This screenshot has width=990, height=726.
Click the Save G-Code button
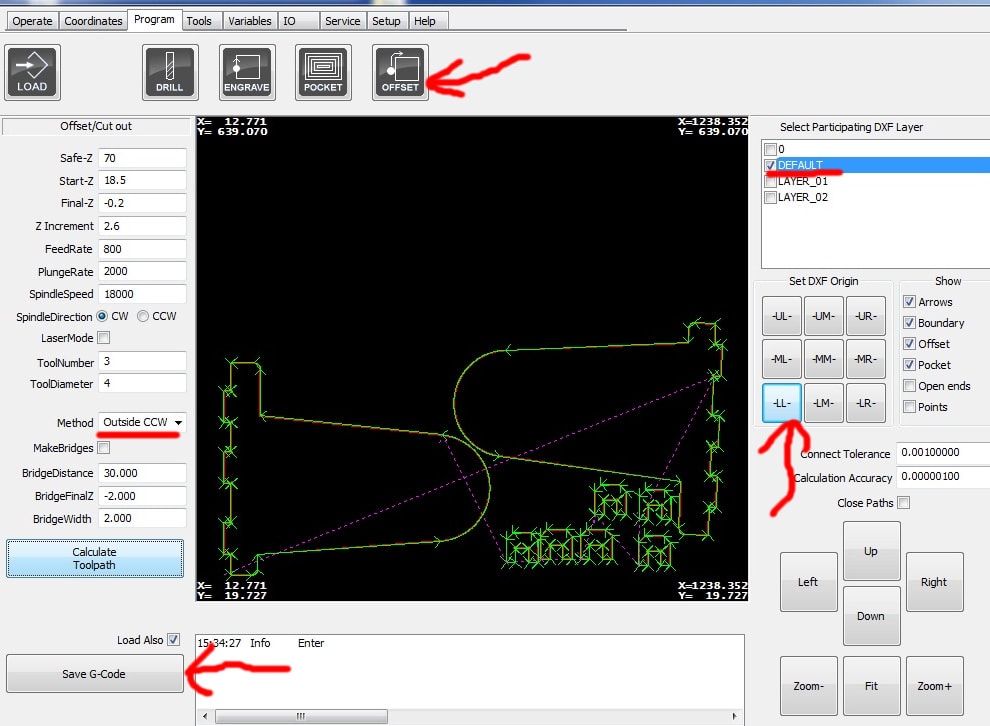click(x=95, y=674)
